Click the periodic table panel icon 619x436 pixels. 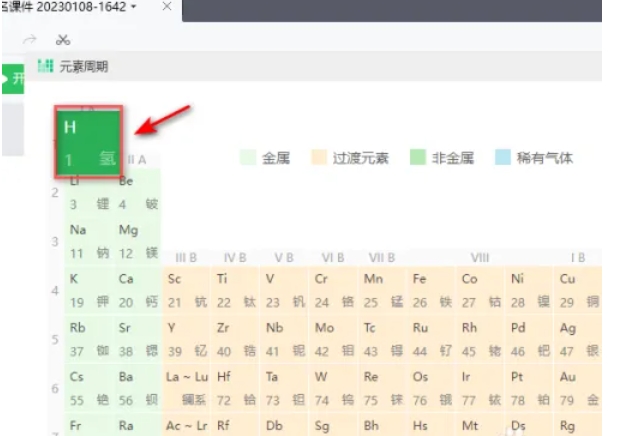coord(45,66)
